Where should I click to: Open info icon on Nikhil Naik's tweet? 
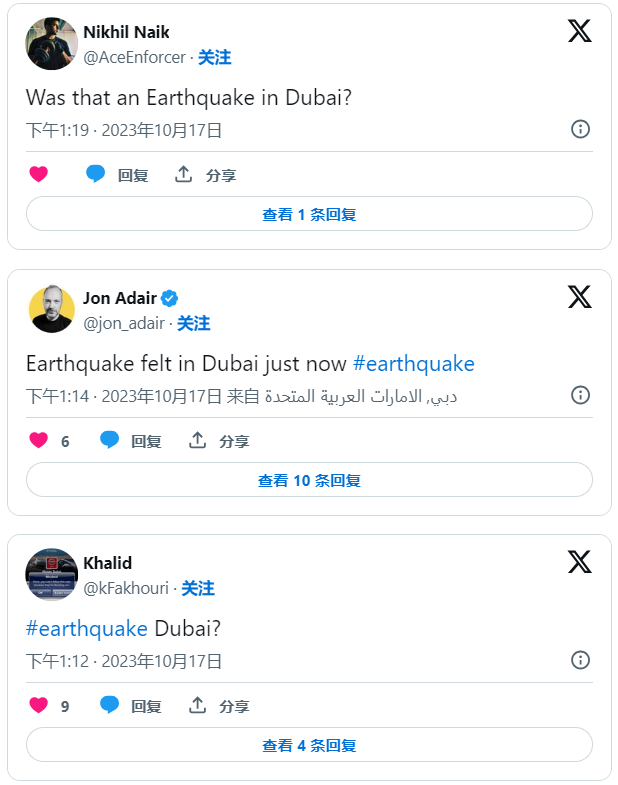(580, 129)
